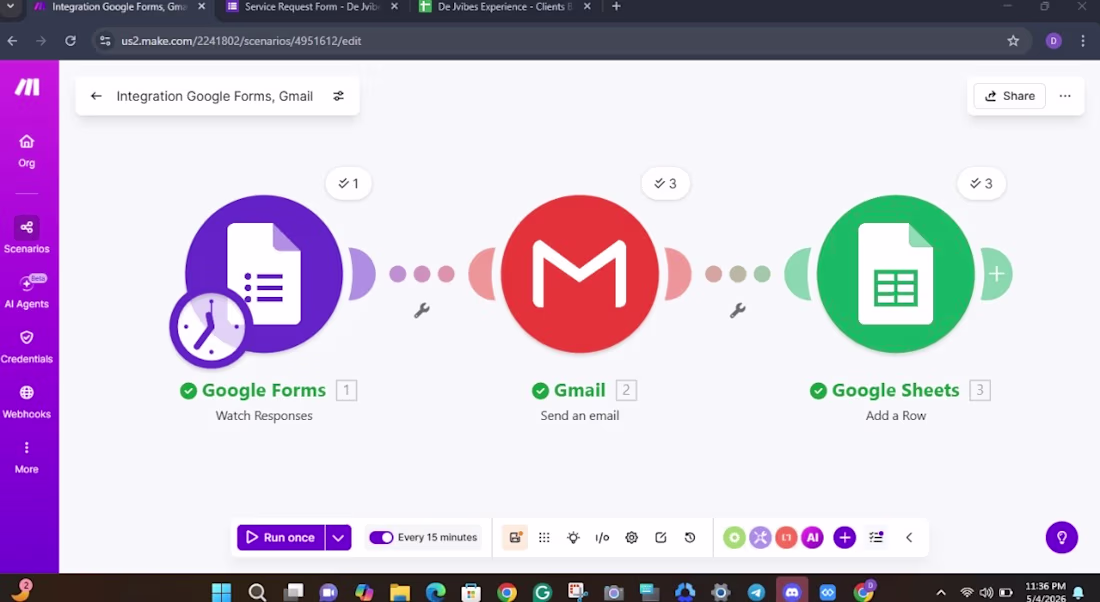This screenshot has height=602, width=1100.
Task: Open Windows taskbar search
Action: tap(257, 592)
